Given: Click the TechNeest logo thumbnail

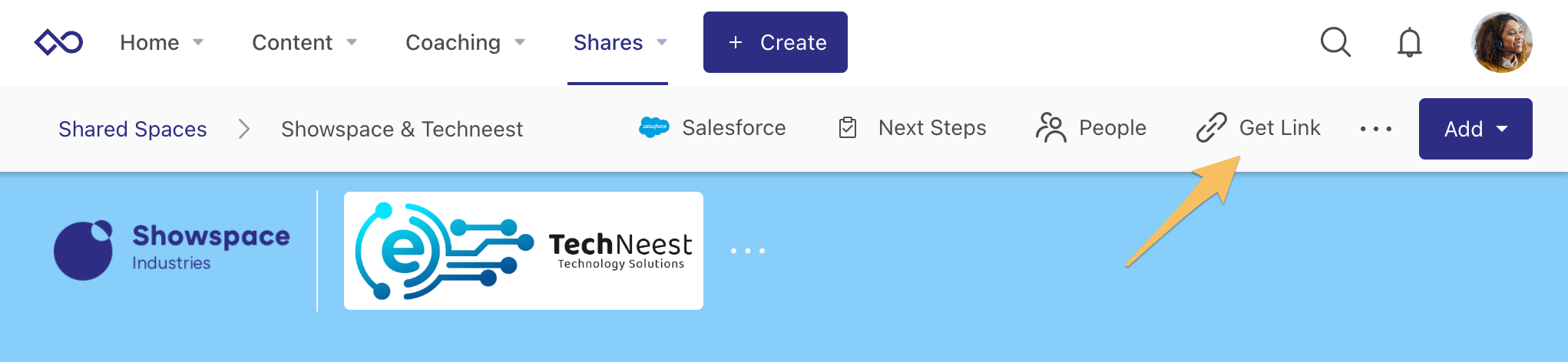Looking at the screenshot, I should coord(523,251).
